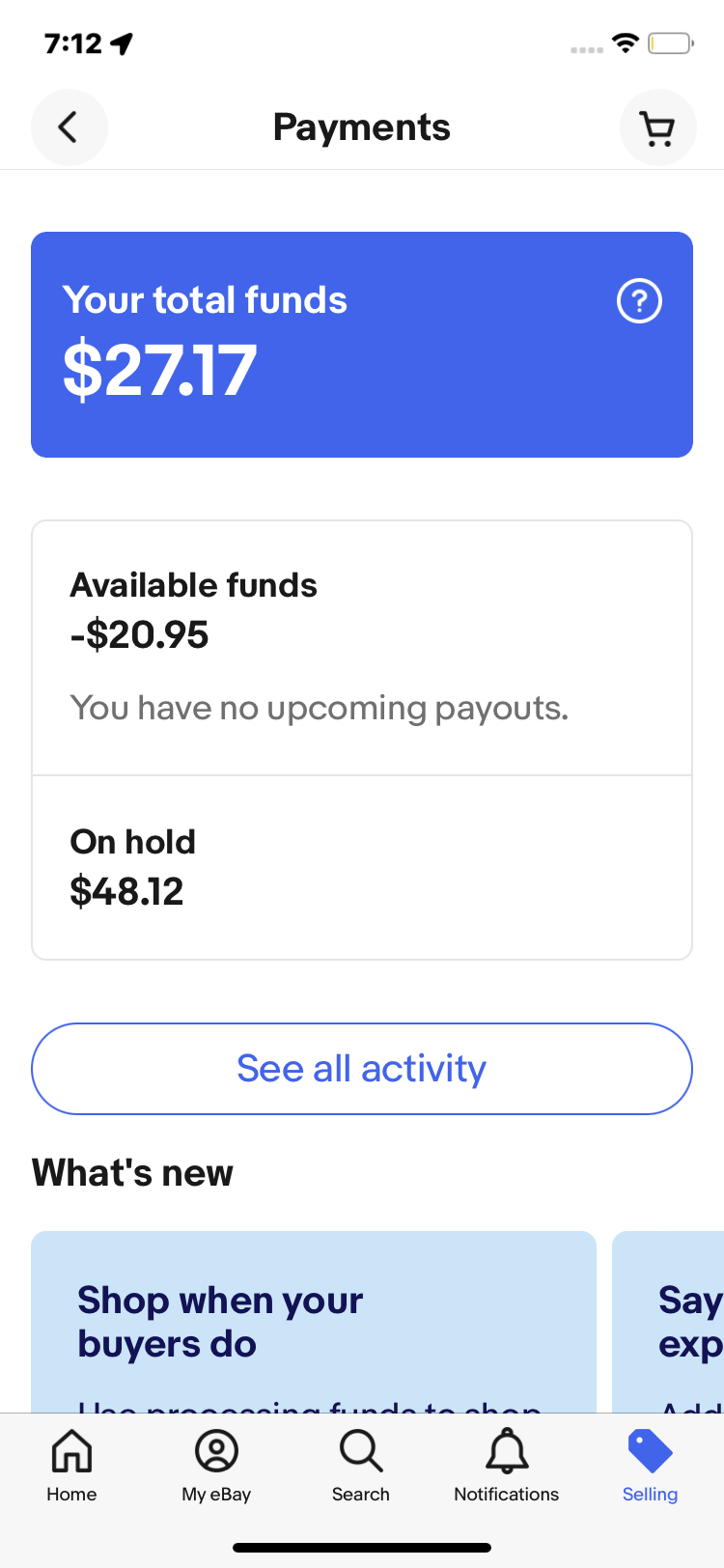The height and width of the screenshot is (1568, 724).
Task: Tap the battery indicator in status bar
Action: (670, 42)
